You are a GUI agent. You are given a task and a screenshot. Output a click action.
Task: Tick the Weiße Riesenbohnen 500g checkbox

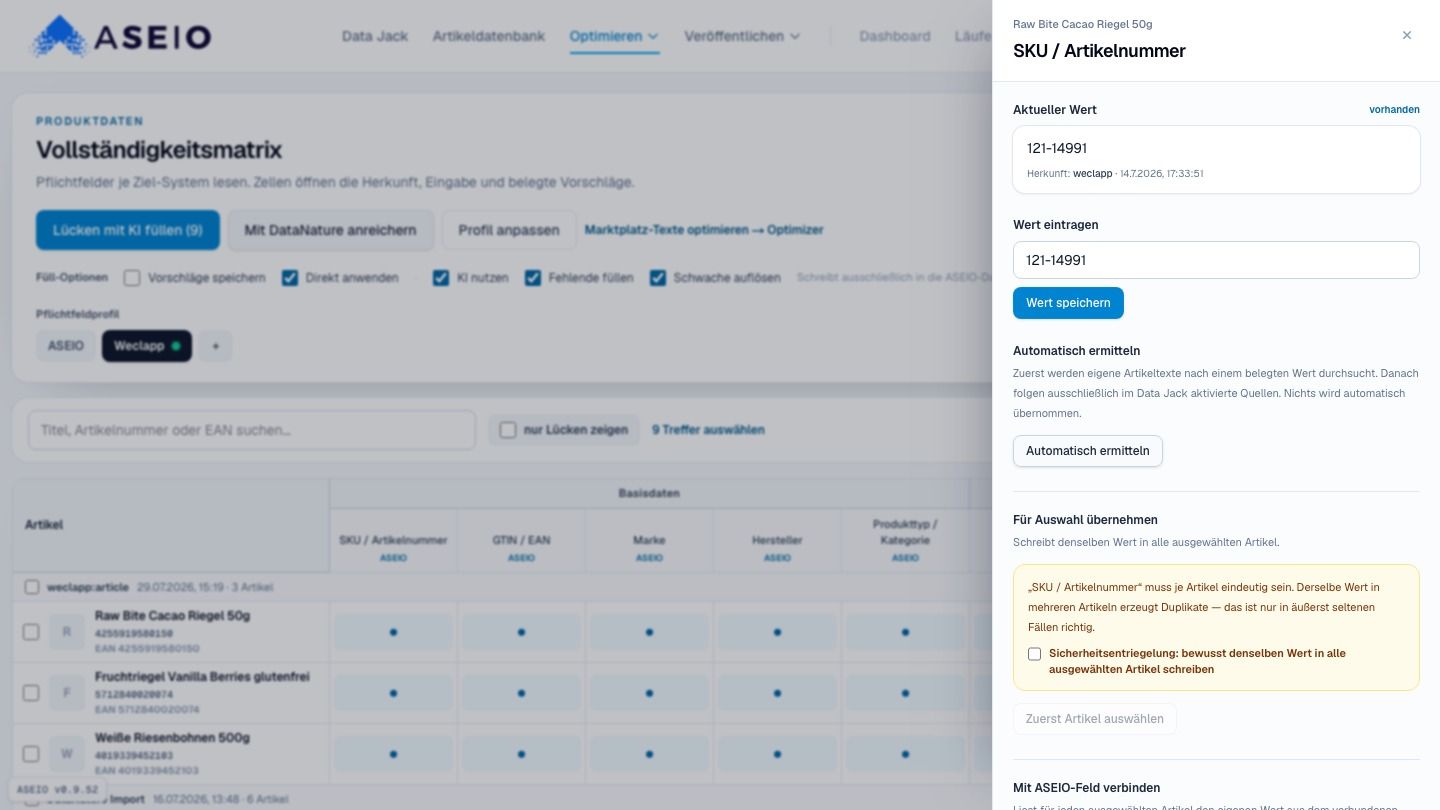[x=31, y=753]
